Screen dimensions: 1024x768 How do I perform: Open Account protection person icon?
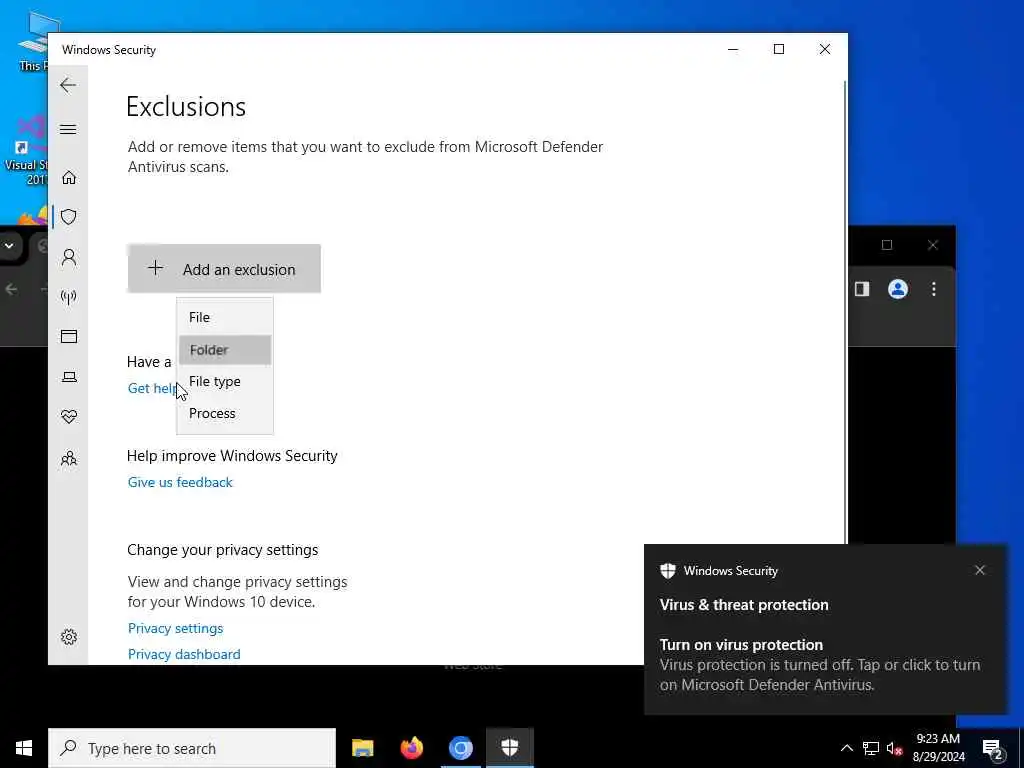click(x=69, y=257)
